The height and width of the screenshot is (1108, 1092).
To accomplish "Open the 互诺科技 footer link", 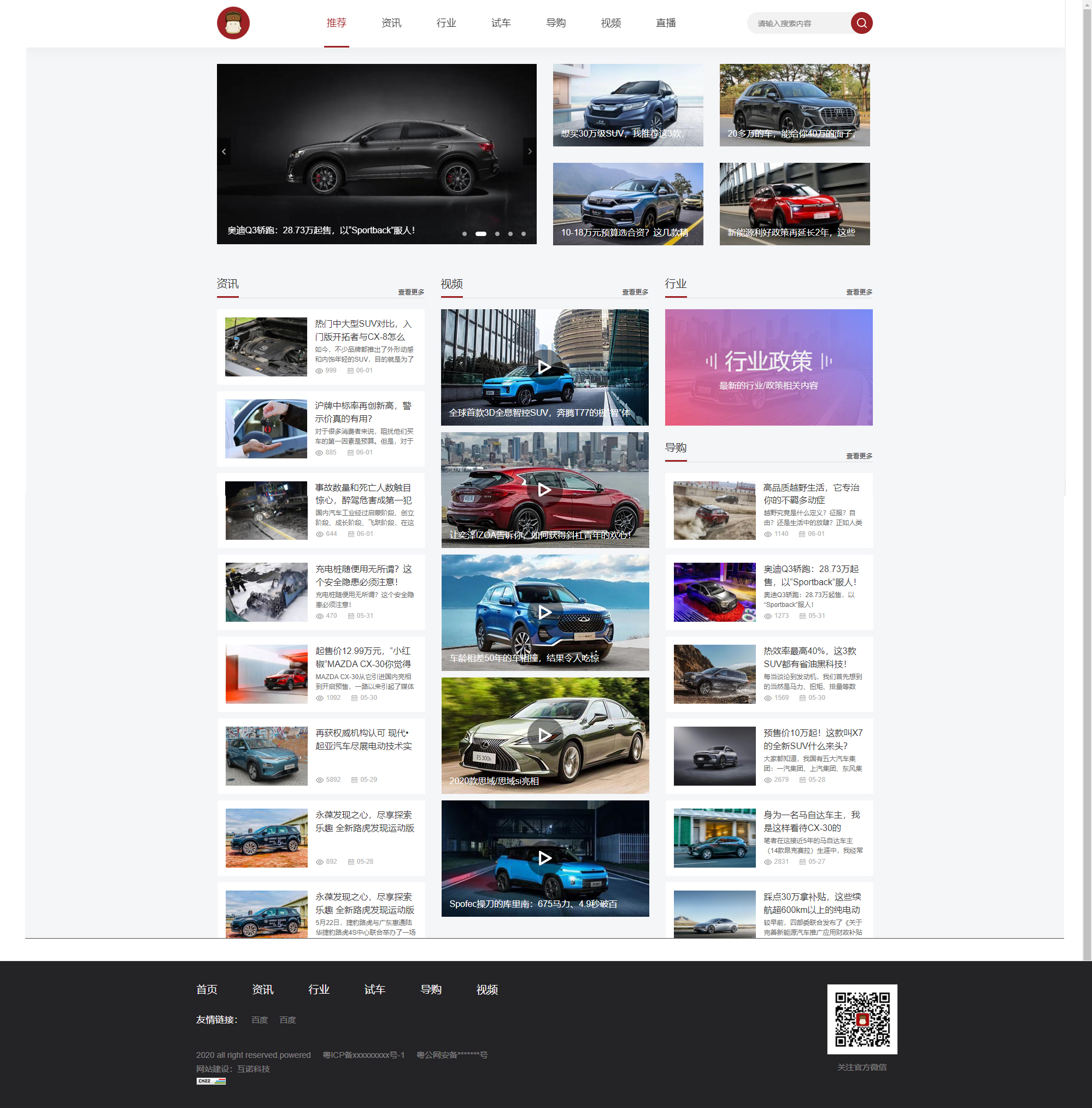I will tap(254, 1069).
